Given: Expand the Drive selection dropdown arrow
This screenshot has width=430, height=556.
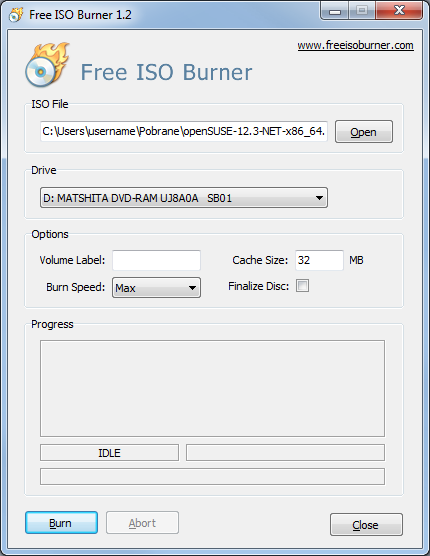Looking at the screenshot, I should click(319, 198).
